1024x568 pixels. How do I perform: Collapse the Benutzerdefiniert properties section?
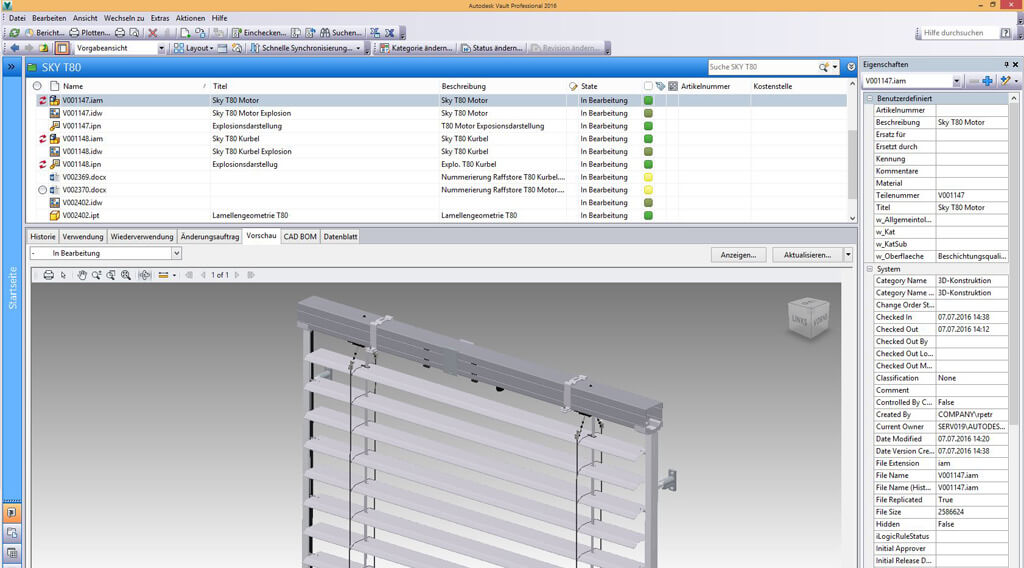click(x=869, y=98)
